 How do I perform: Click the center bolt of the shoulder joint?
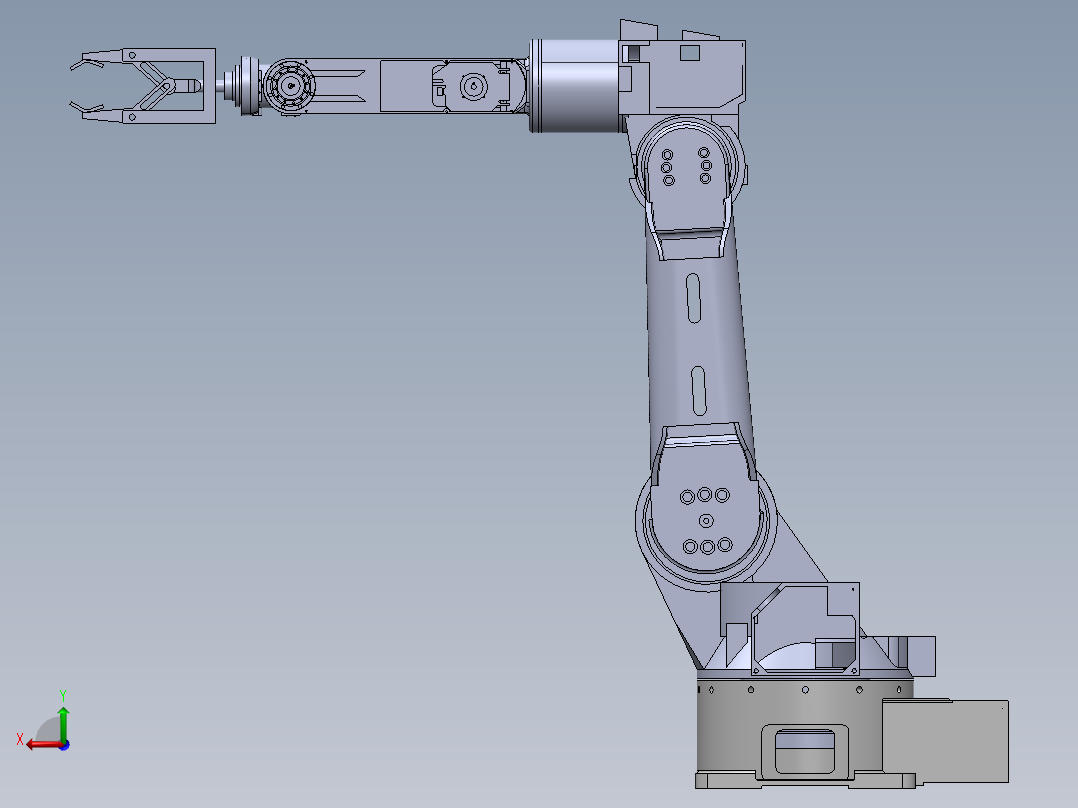tap(706, 521)
